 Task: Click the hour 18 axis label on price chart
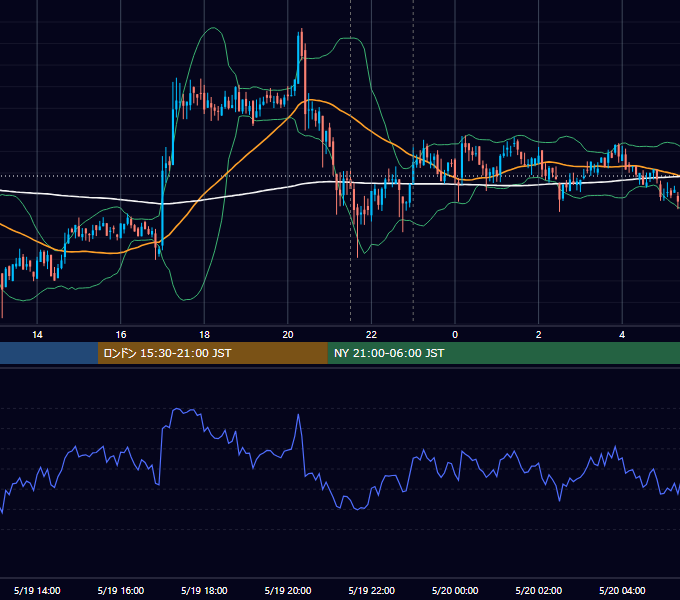[204, 335]
